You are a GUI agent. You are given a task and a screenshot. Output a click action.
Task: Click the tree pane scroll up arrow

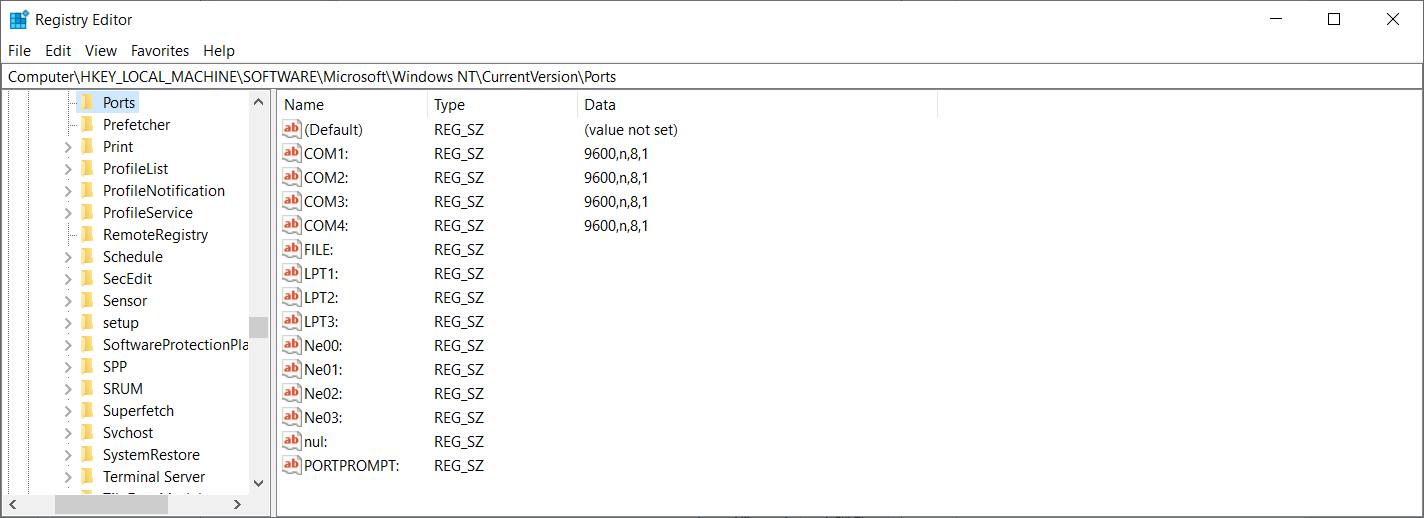coord(258,102)
